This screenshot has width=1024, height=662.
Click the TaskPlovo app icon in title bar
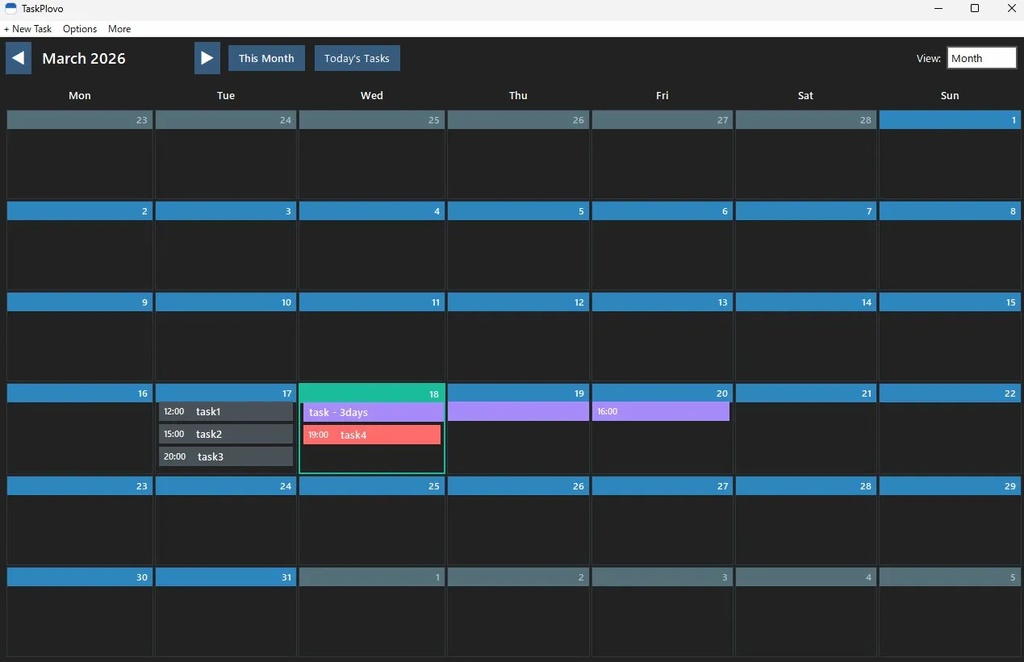click(x=11, y=8)
